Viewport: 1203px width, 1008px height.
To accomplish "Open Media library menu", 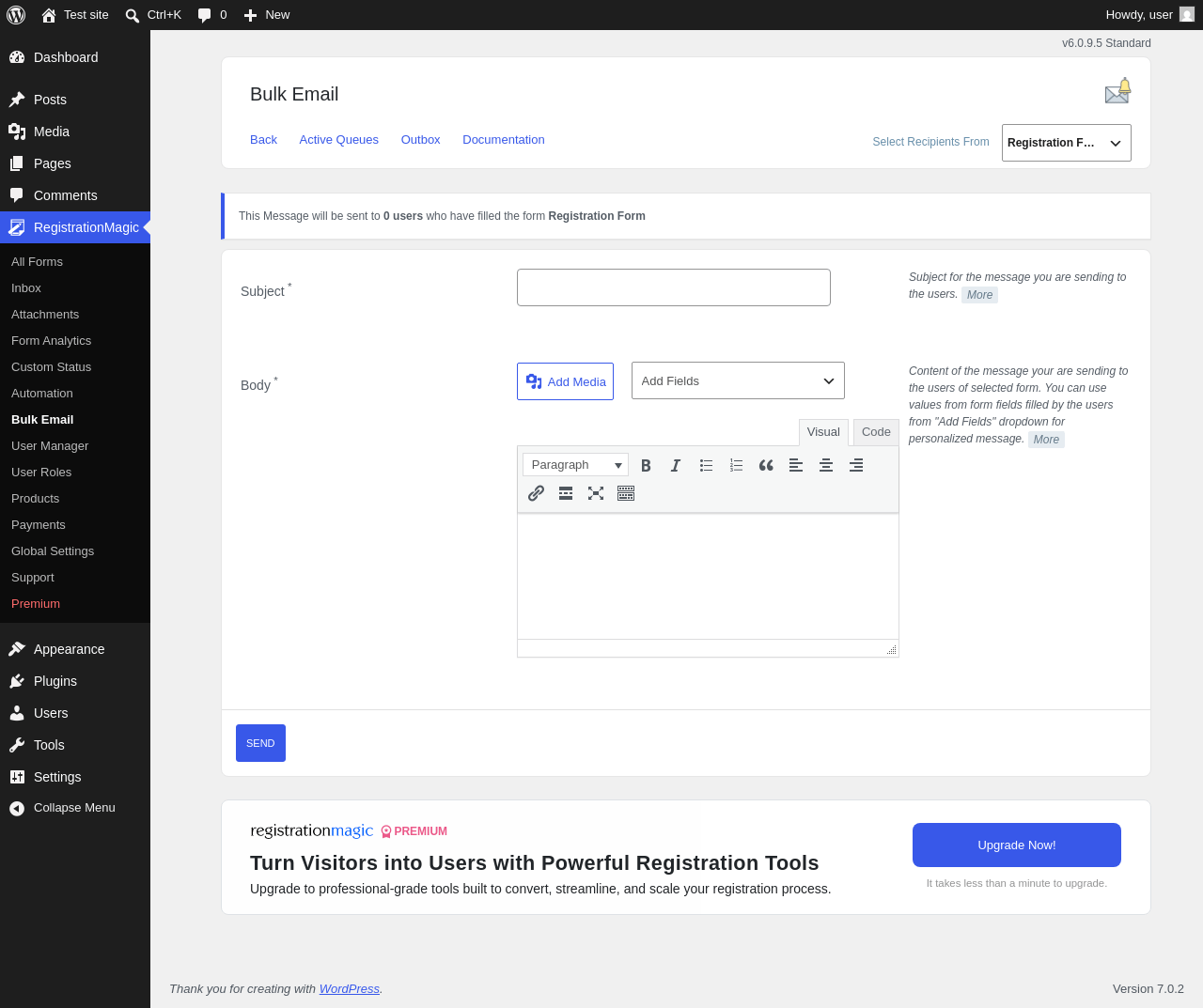I will point(75,132).
